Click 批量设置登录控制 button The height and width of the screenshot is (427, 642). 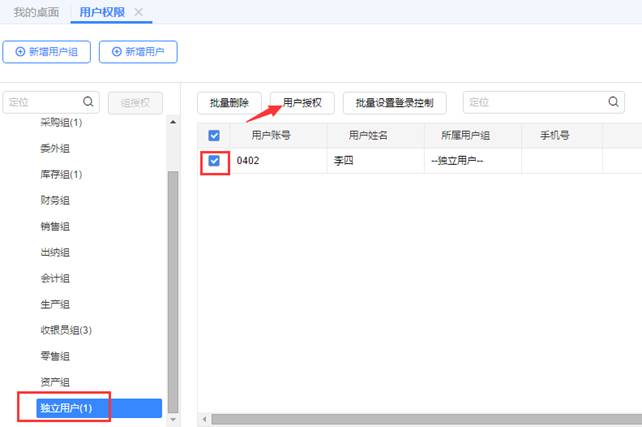[x=394, y=102]
